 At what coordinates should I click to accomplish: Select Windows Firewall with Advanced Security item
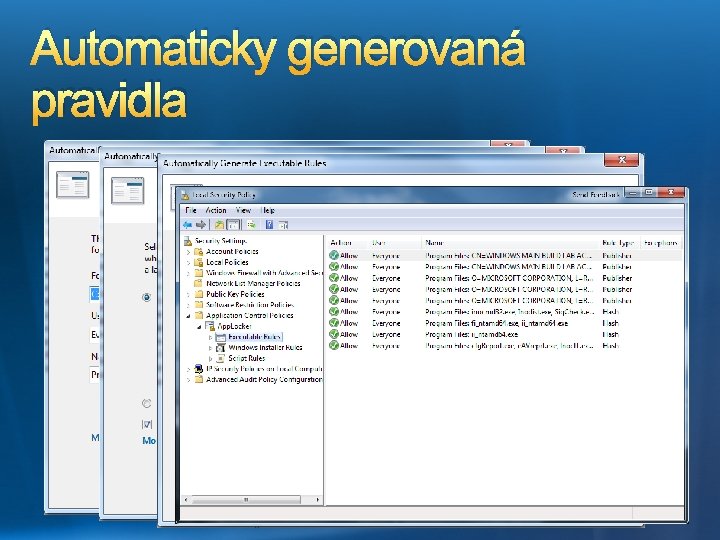point(264,273)
